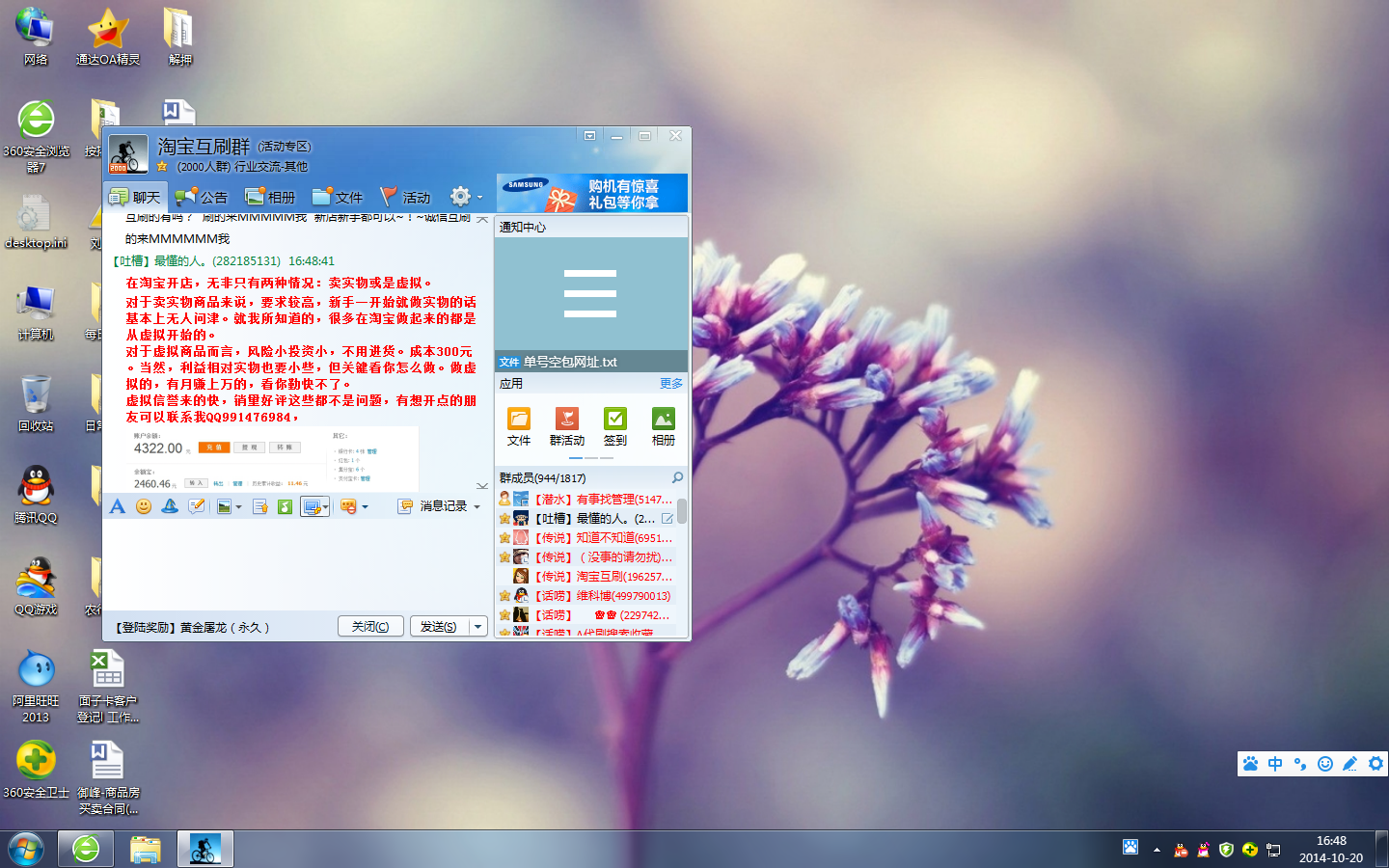Select member 维科博(499790013)
The image size is (1389, 868).
[x=586, y=596]
